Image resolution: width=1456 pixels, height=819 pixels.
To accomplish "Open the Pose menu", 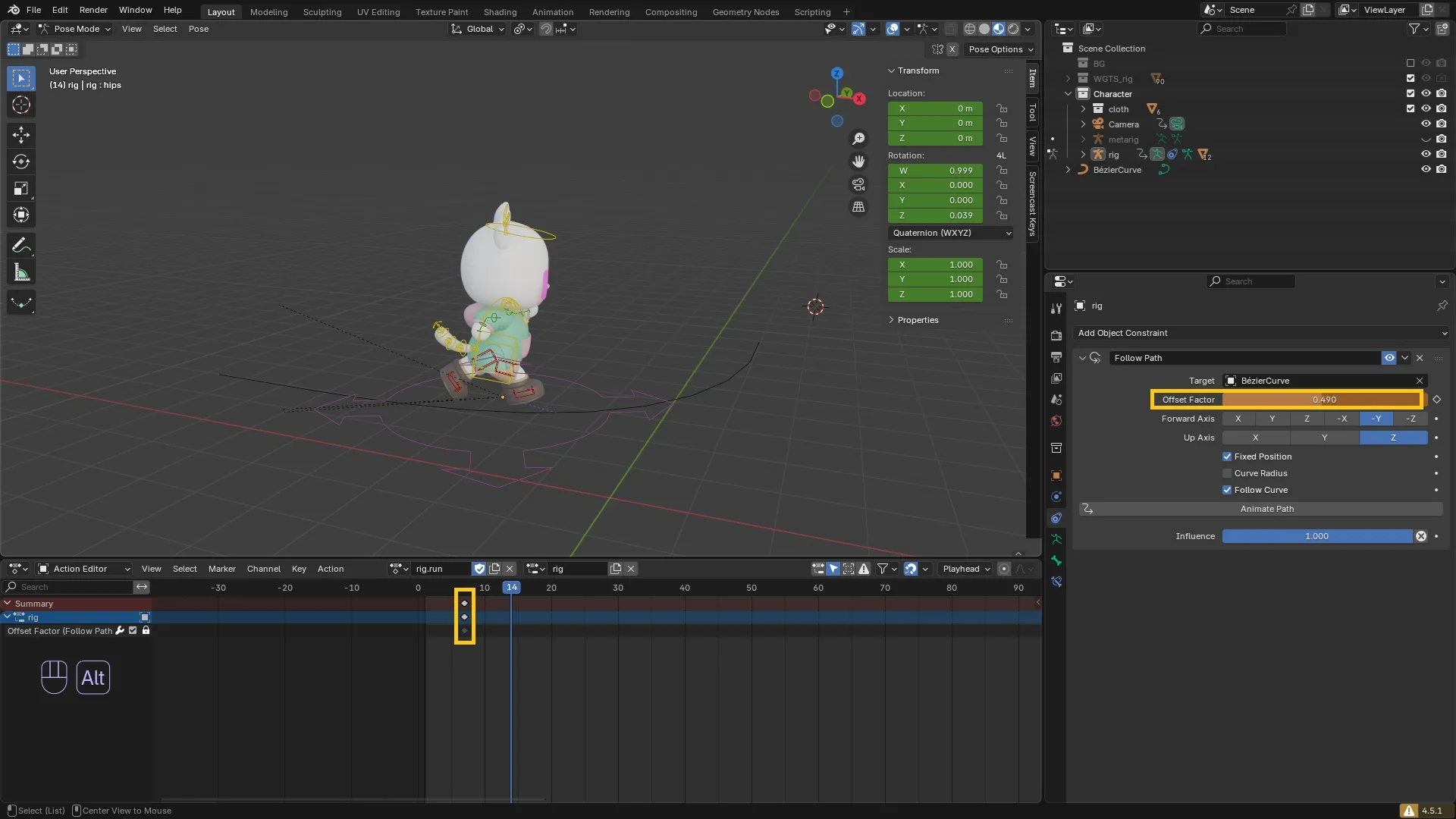I will (198, 29).
